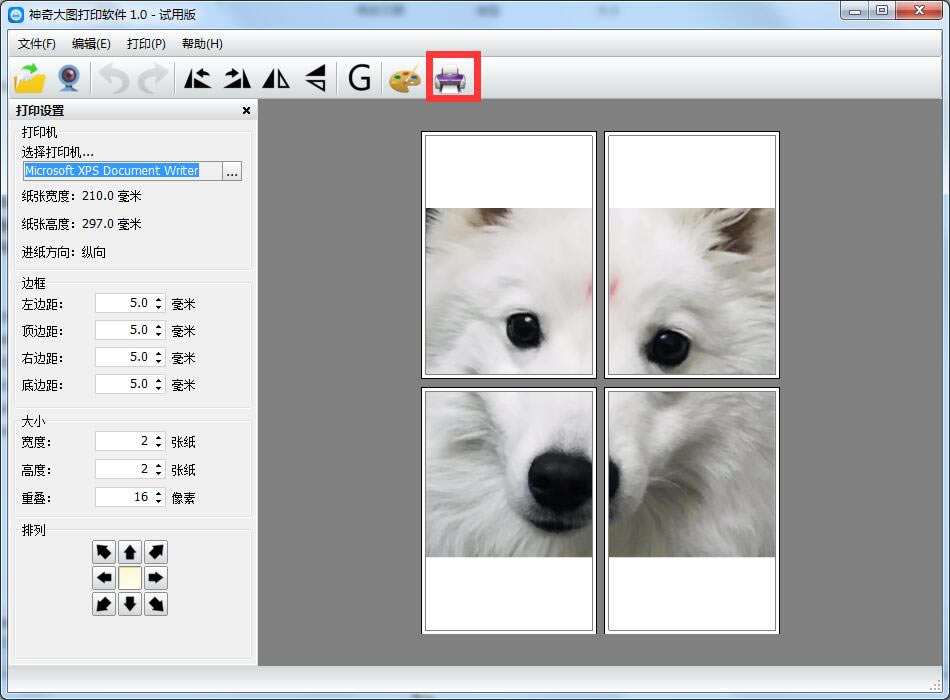Rotate image right using toolbar icon
Screen dimensions: 950x700
click(x=237, y=78)
